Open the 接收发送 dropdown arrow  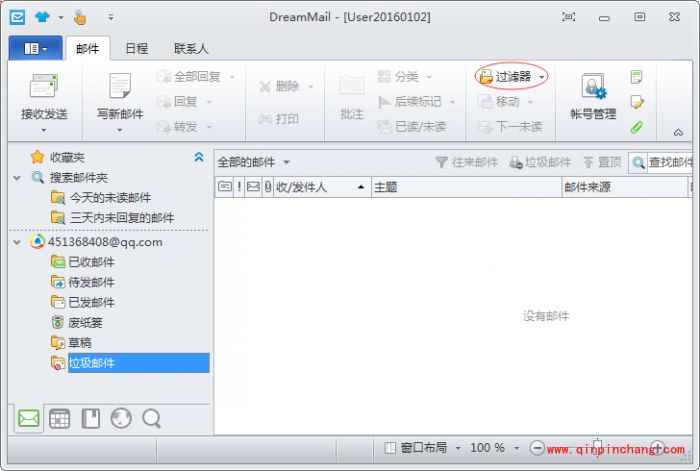44,130
